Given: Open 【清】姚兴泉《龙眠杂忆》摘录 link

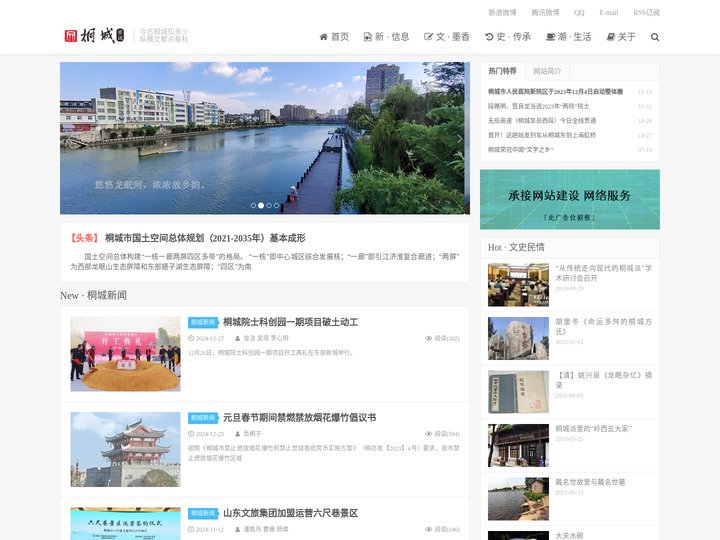Looking at the screenshot, I should [603, 380].
